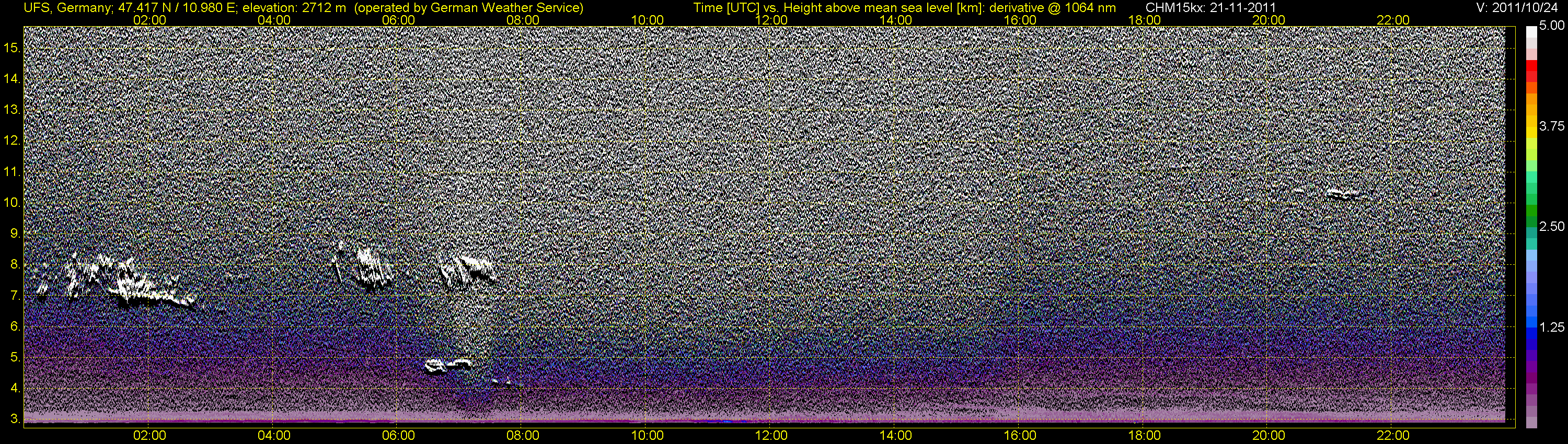This screenshot has height=444, width=1568.
Task: Click '(operated by German Weather Service)' text
Action: point(468,8)
